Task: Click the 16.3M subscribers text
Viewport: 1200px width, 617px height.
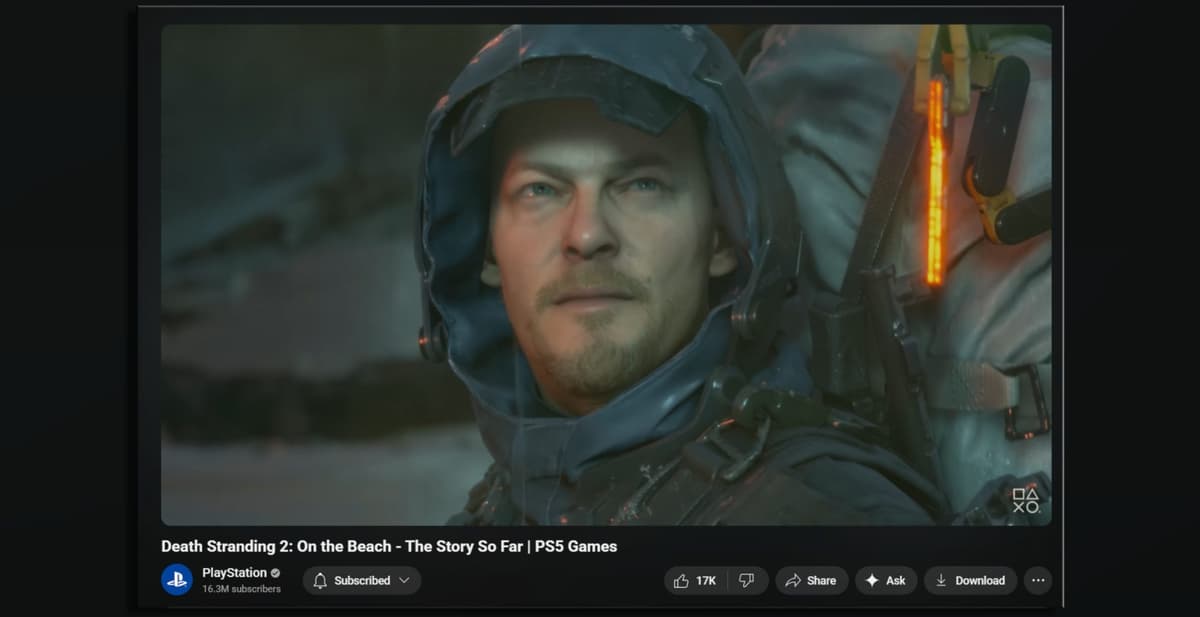Action: [x=241, y=589]
